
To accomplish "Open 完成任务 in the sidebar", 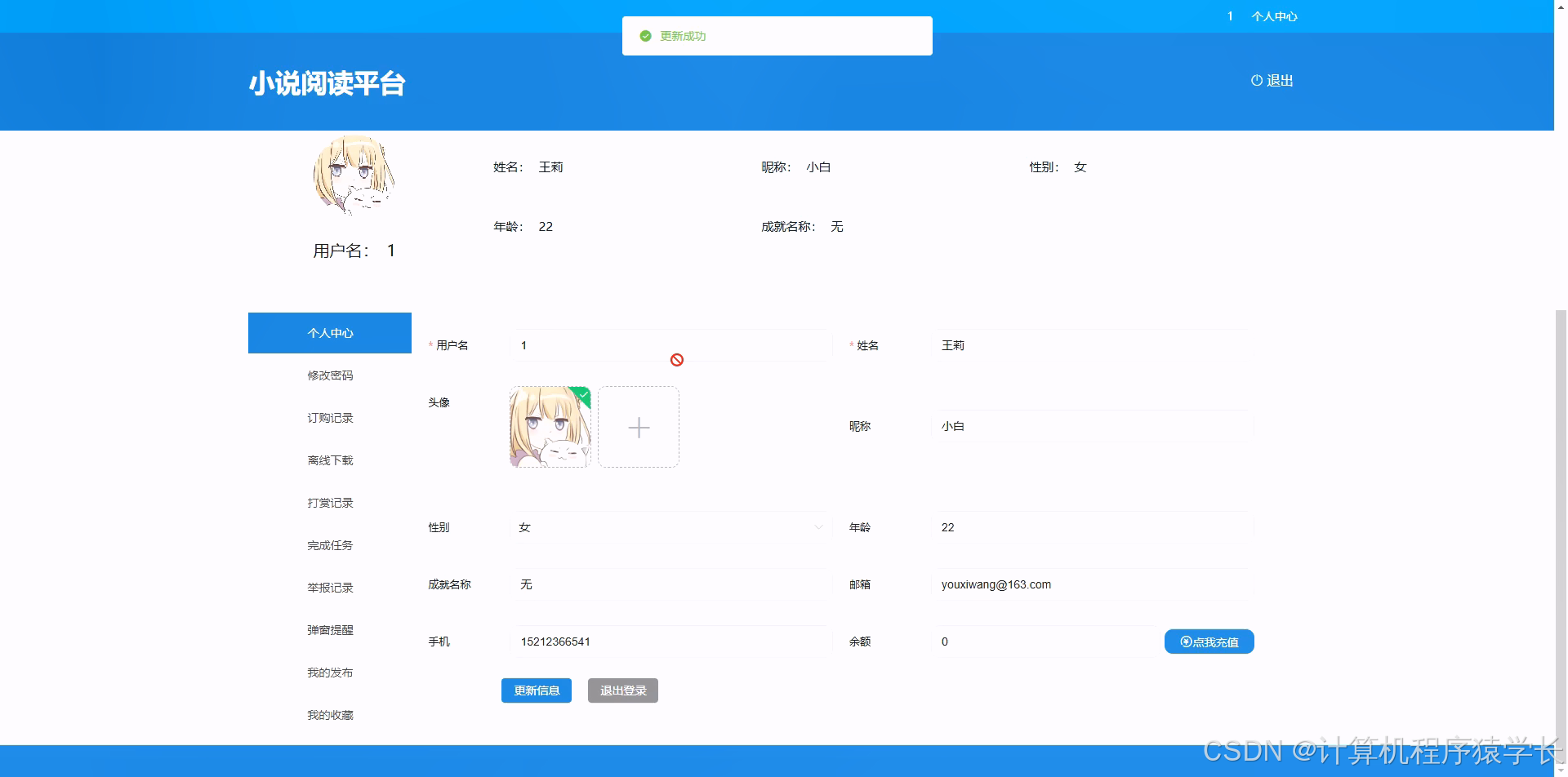I will point(330,545).
